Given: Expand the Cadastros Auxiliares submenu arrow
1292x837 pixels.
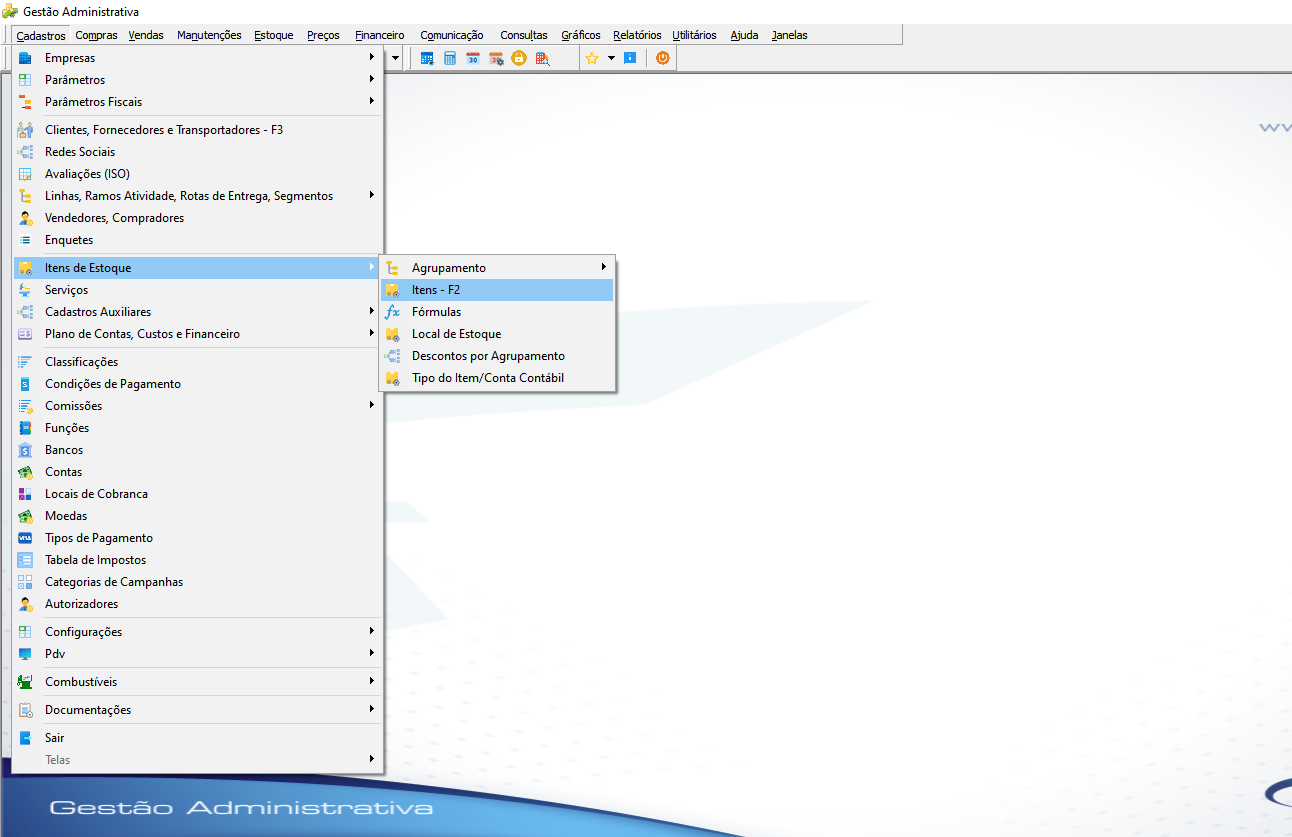Looking at the screenshot, I should coord(371,311).
